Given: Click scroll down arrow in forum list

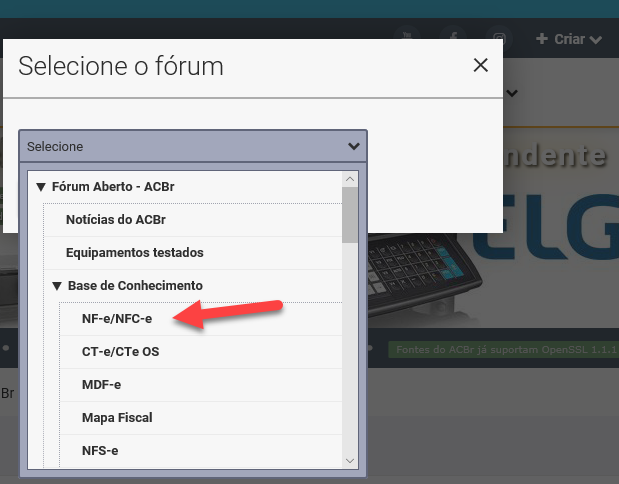Looking at the screenshot, I should (x=350, y=461).
